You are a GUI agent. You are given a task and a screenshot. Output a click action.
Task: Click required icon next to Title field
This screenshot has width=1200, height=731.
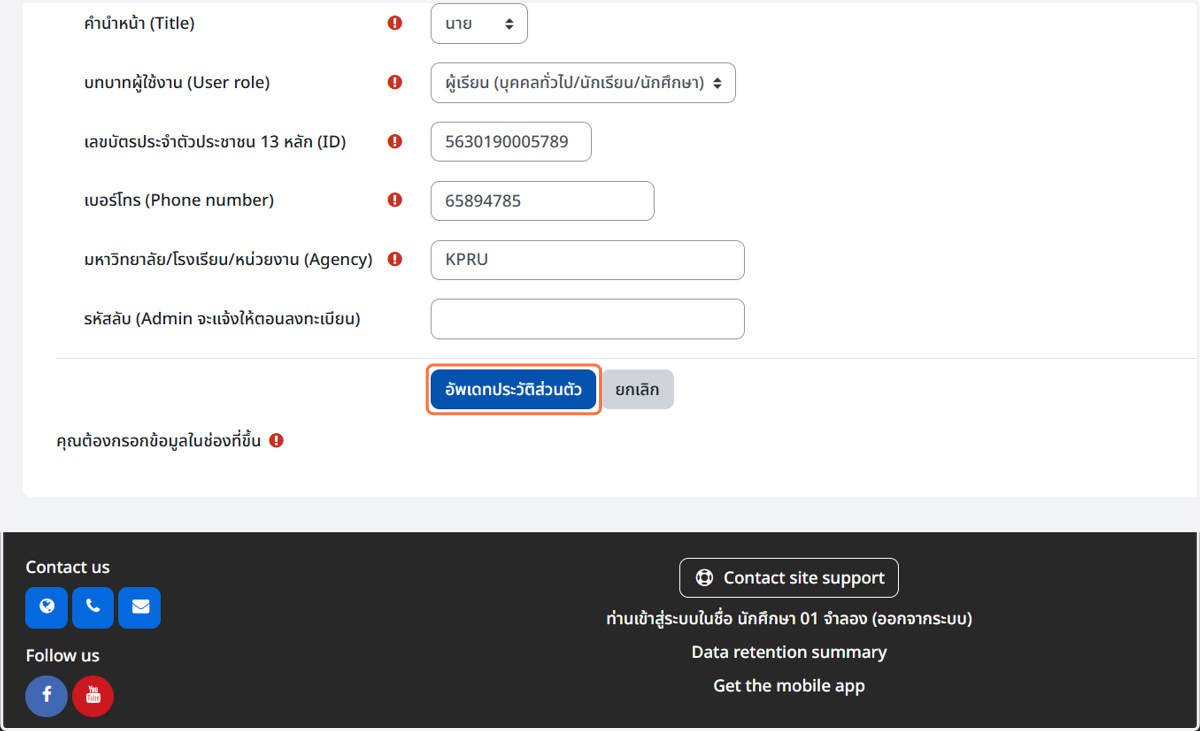point(395,23)
